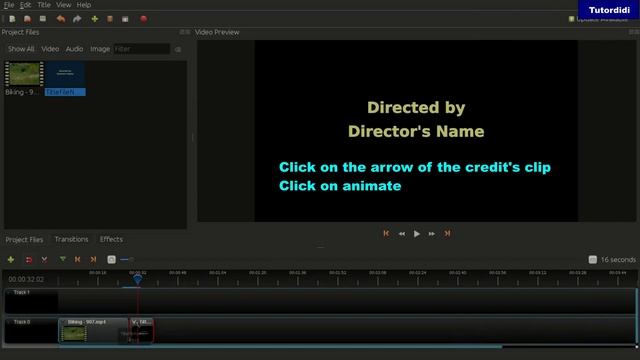
Task: Add a marker at the playhead
Action: 62,259
